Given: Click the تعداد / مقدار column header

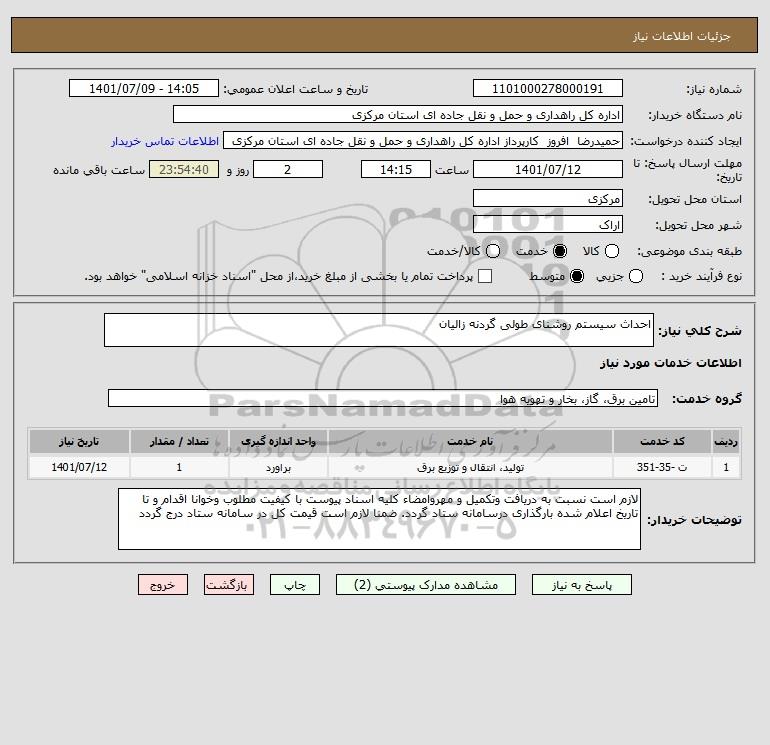Looking at the screenshot, I should point(179,441).
